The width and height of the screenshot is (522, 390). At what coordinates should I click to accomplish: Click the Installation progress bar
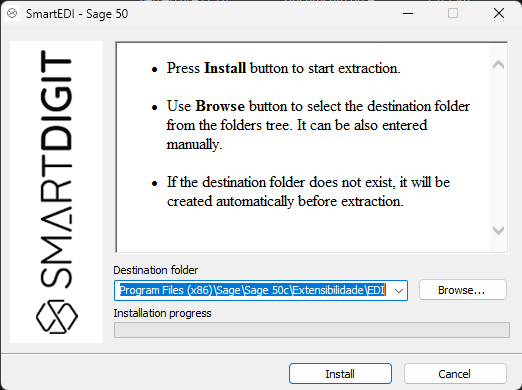(312, 330)
